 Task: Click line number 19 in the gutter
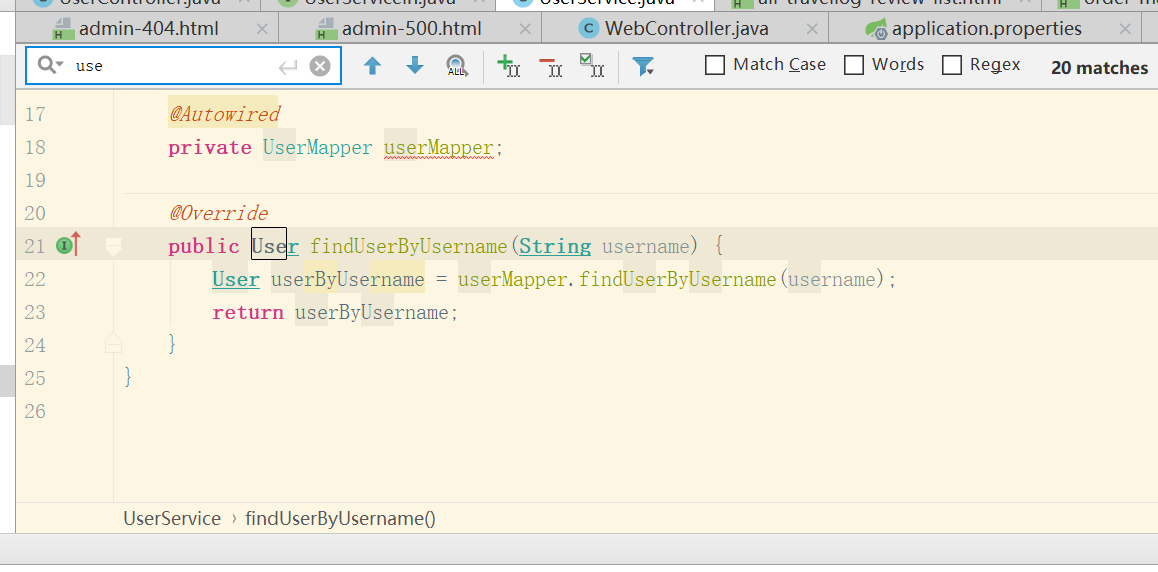(x=35, y=181)
